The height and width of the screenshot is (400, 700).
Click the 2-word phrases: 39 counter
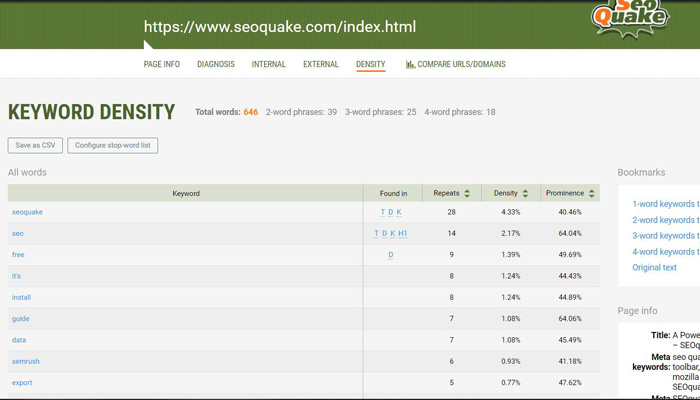pyautogui.click(x=301, y=112)
